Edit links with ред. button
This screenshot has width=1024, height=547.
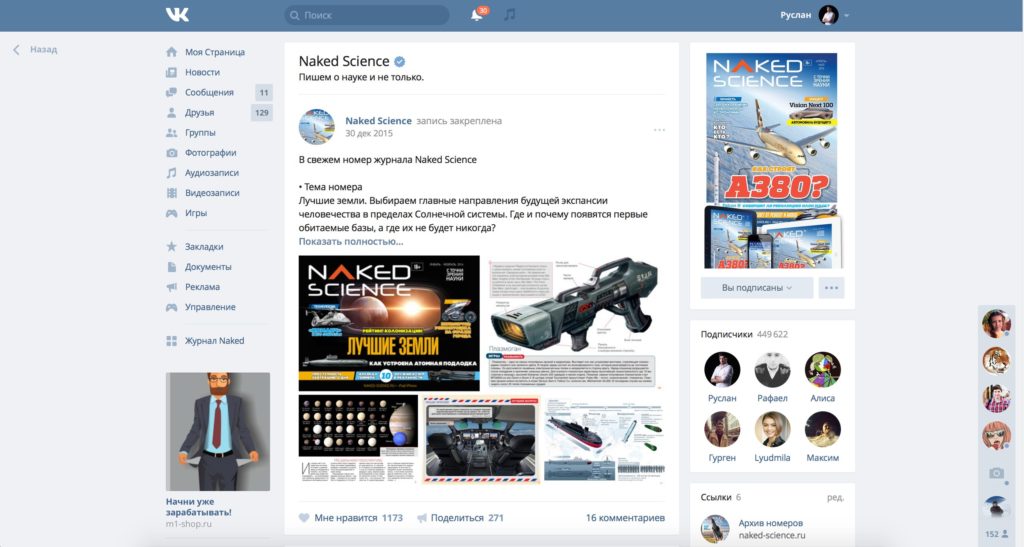coord(835,497)
